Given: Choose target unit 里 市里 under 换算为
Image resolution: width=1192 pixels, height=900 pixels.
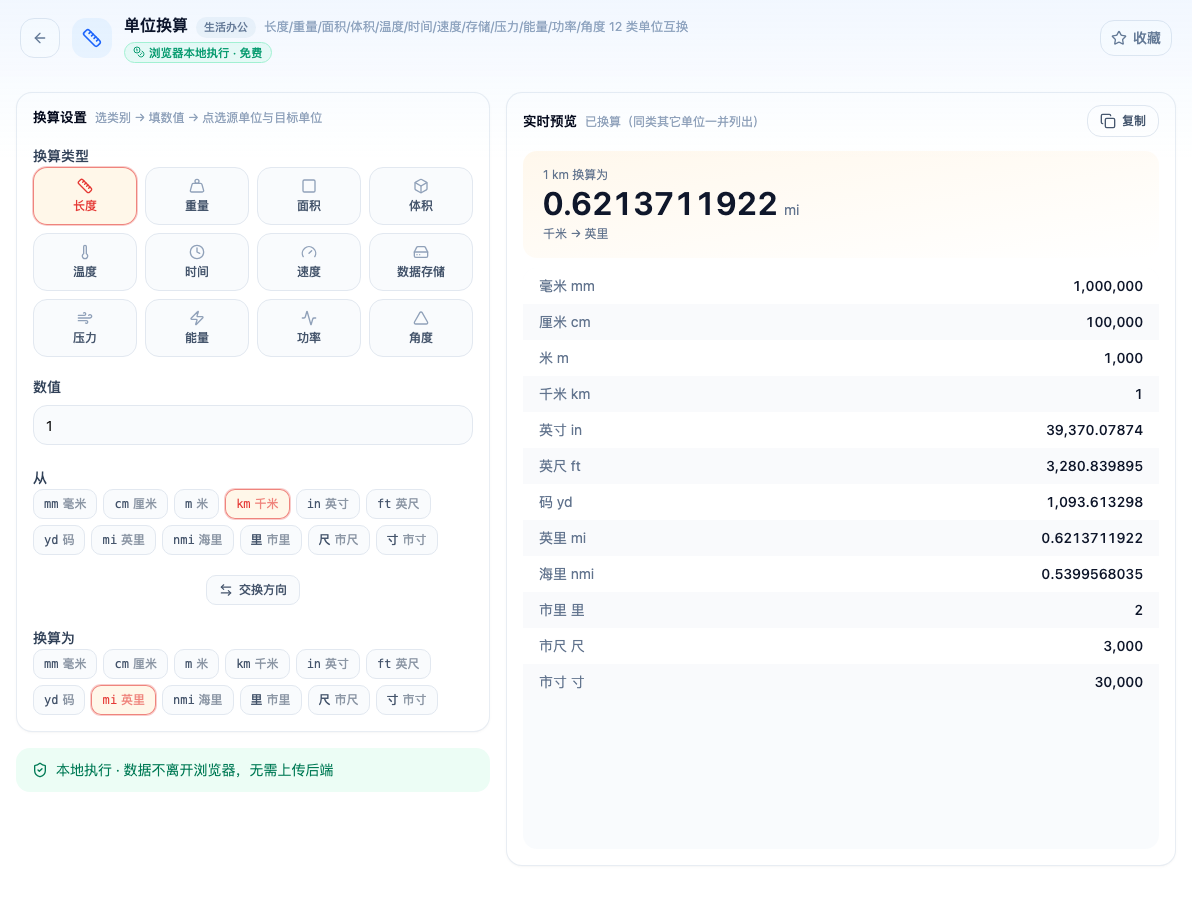Looking at the screenshot, I should click(271, 700).
